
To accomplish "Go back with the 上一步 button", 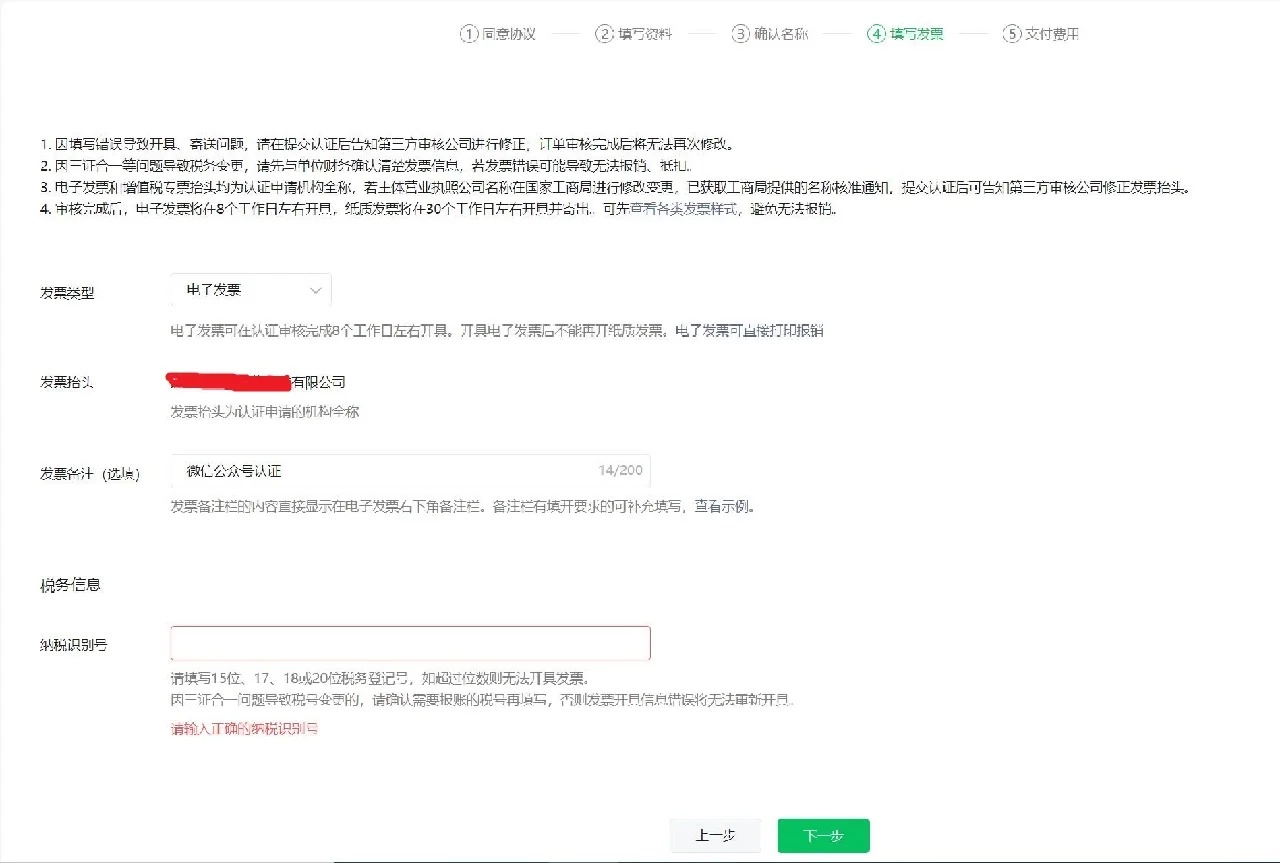I will pyautogui.click(x=715, y=836).
